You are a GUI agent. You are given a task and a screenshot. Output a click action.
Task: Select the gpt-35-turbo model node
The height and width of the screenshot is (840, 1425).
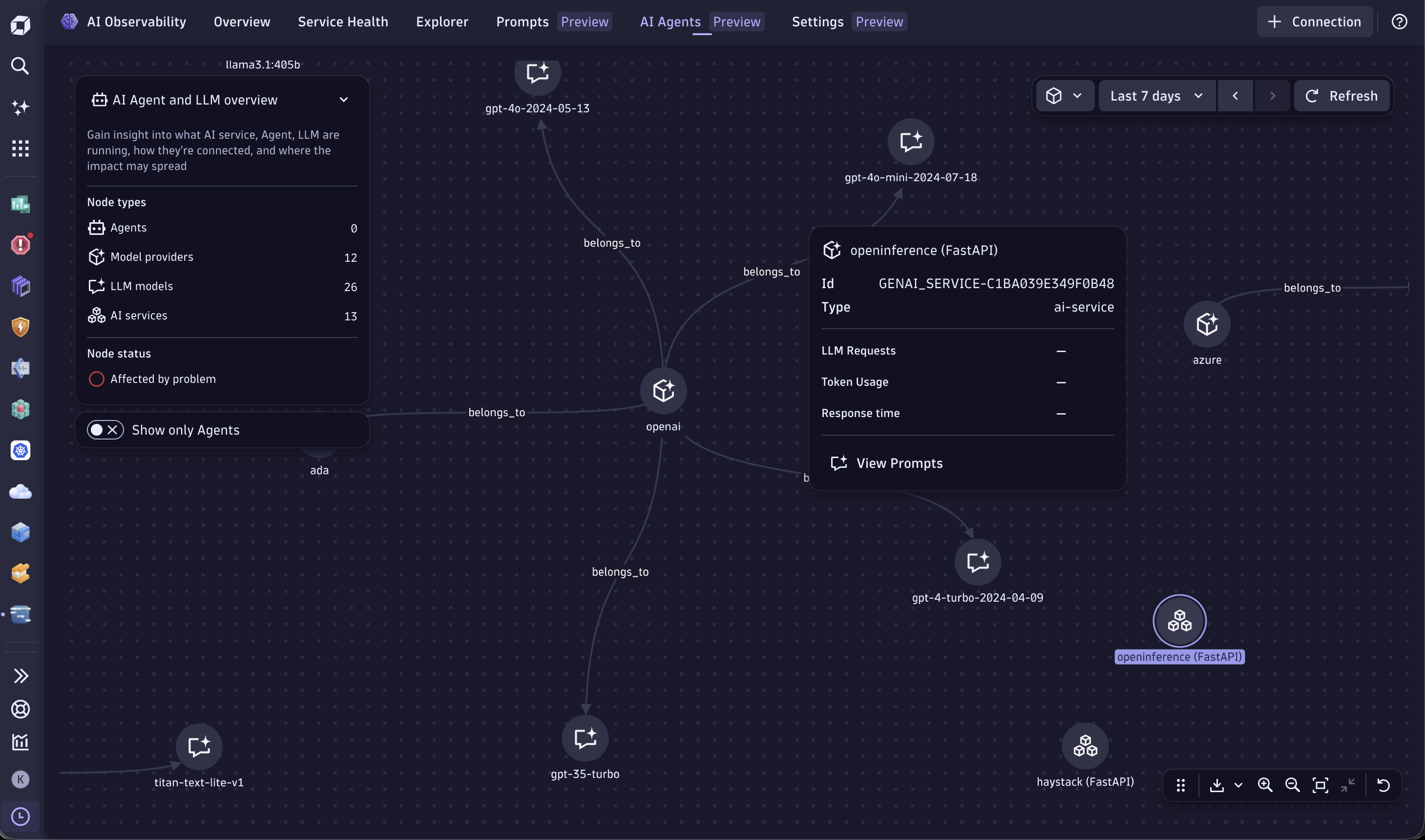[585, 738]
